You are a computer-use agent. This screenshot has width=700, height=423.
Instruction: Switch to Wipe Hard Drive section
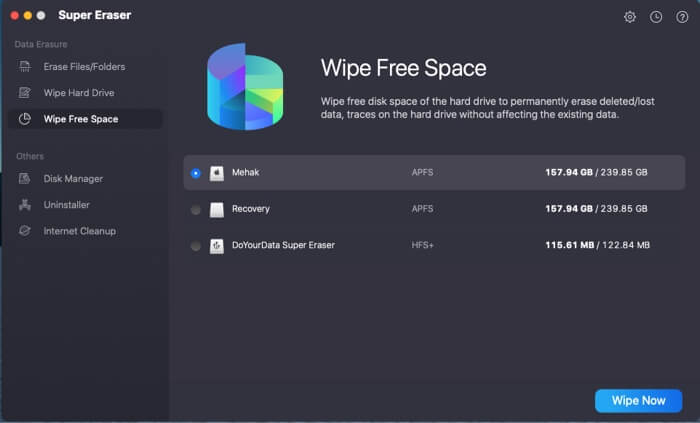point(85,93)
